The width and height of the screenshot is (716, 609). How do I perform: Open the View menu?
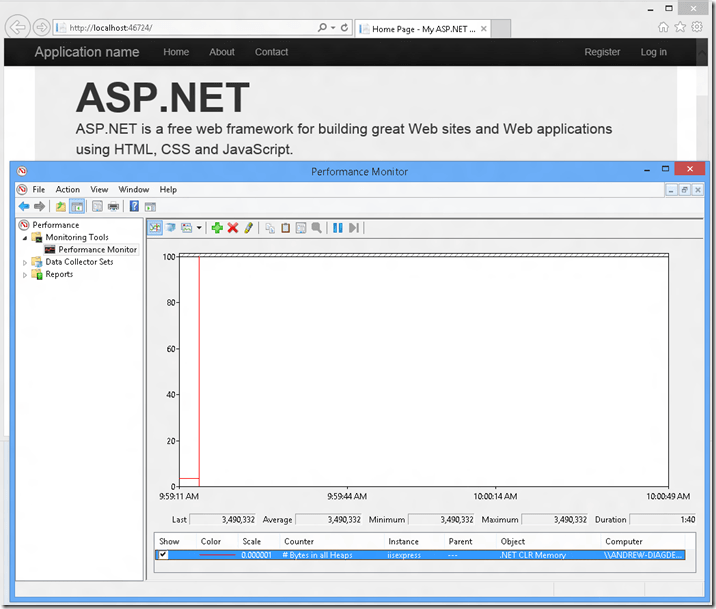[x=99, y=189]
